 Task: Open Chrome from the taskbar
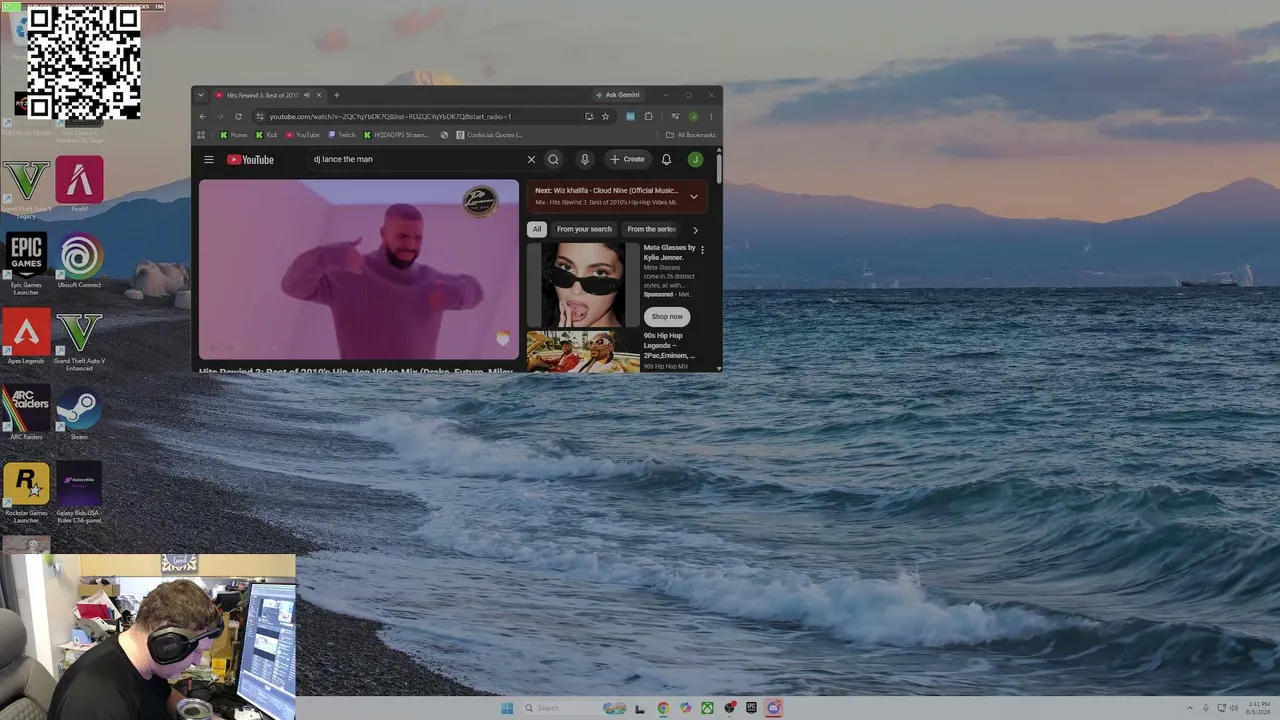click(663, 708)
